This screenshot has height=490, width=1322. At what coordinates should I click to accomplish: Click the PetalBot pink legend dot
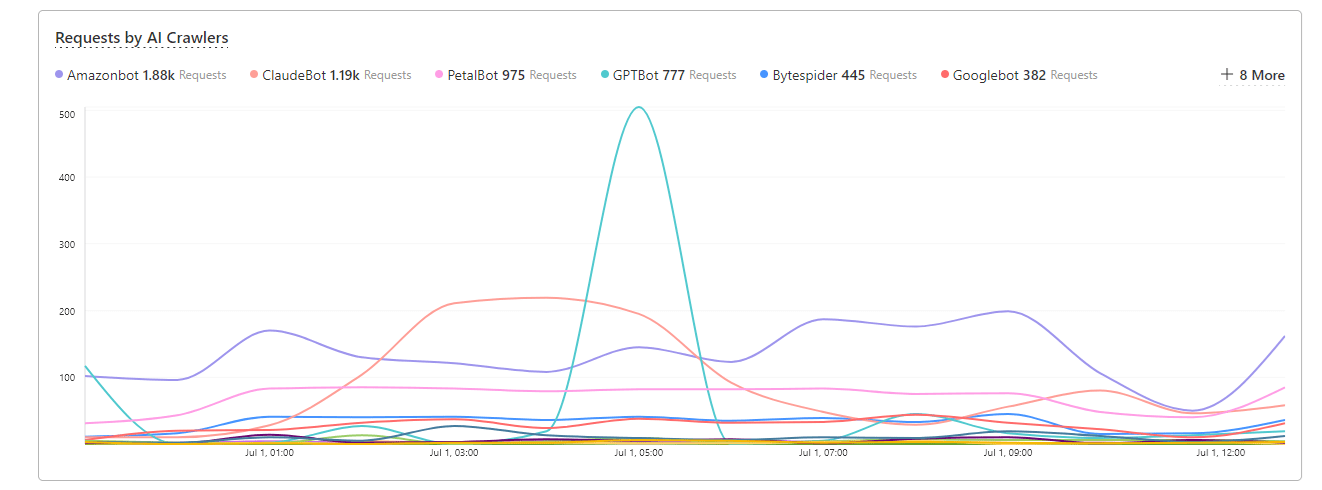pos(439,75)
